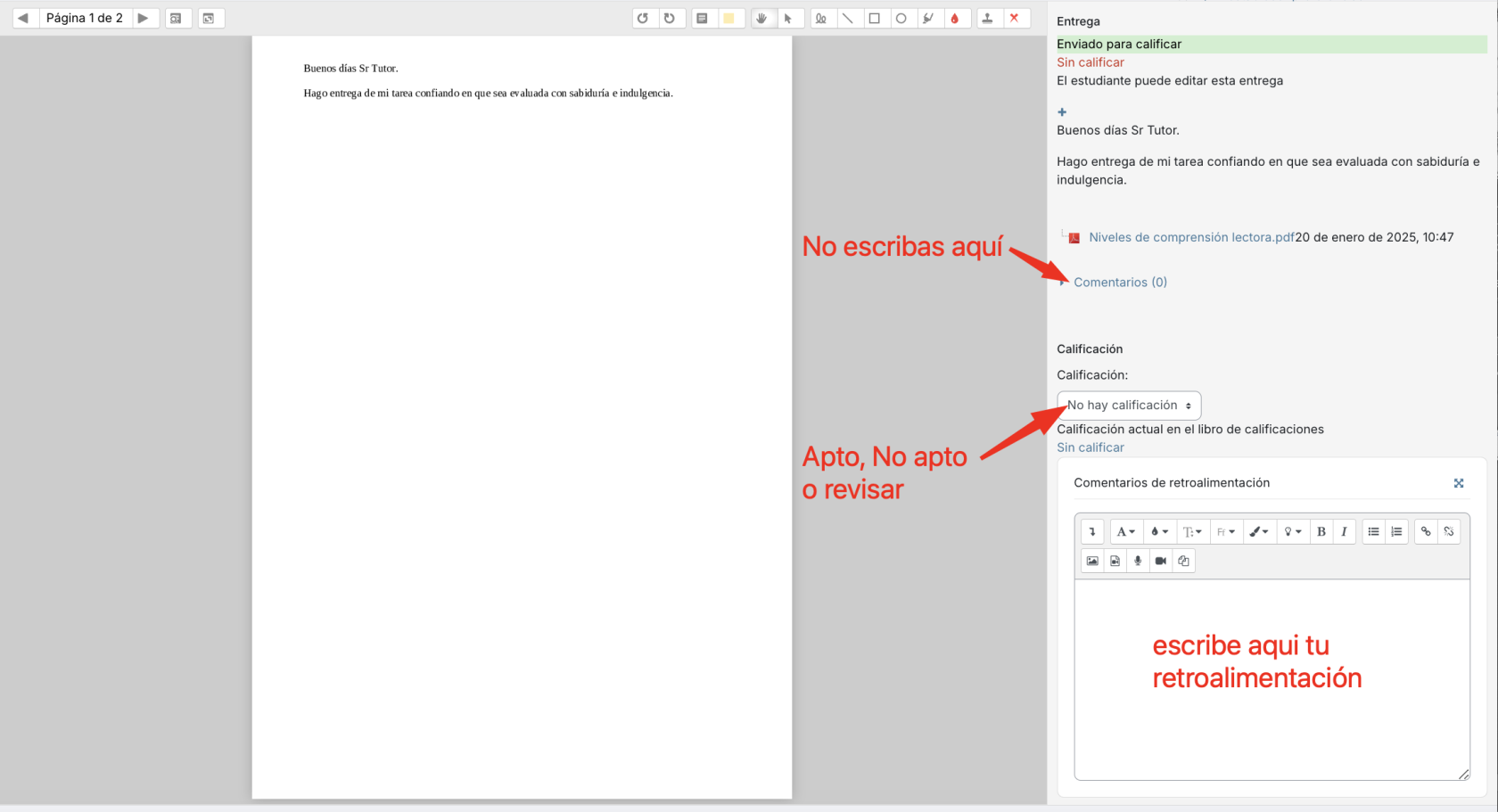This screenshot has width=1498, height=812.
Task: Toggle bold formatting
Action: click(1321, 531)
